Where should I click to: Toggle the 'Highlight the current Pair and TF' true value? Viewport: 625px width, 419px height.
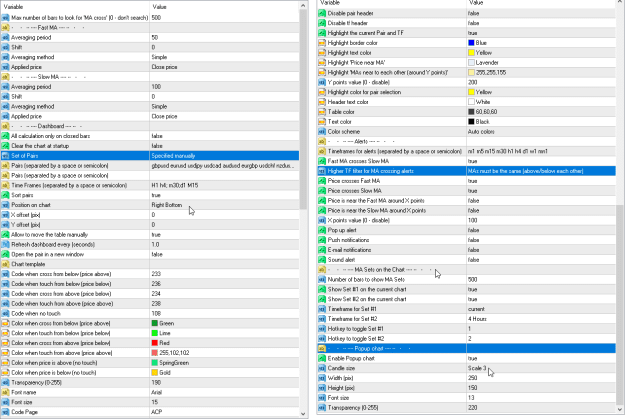[472, 33]
